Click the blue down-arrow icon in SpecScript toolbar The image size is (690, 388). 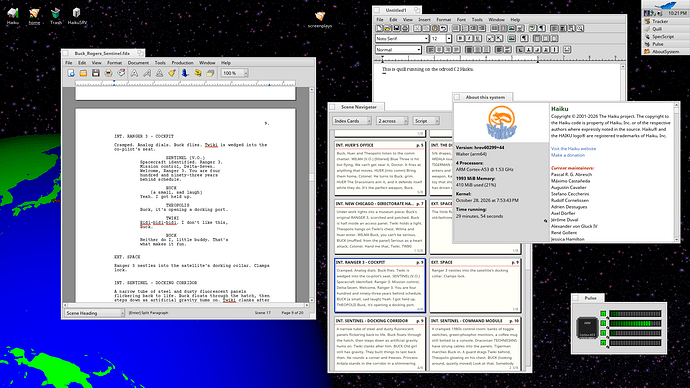point(185,73)
